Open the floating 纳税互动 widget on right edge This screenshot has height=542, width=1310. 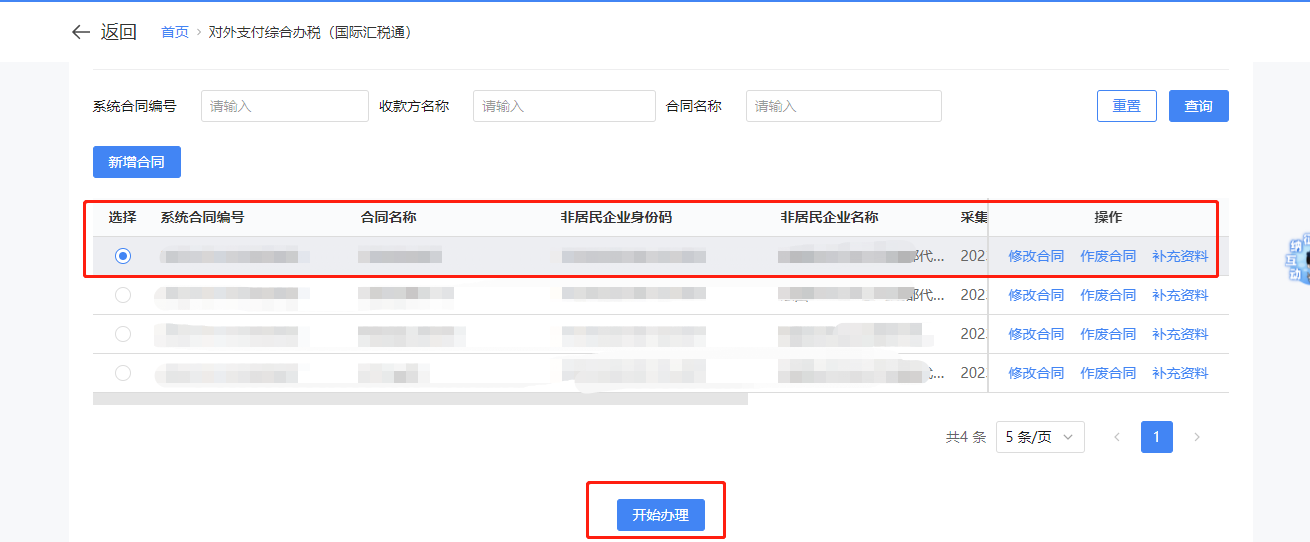tap(1297, 260)
